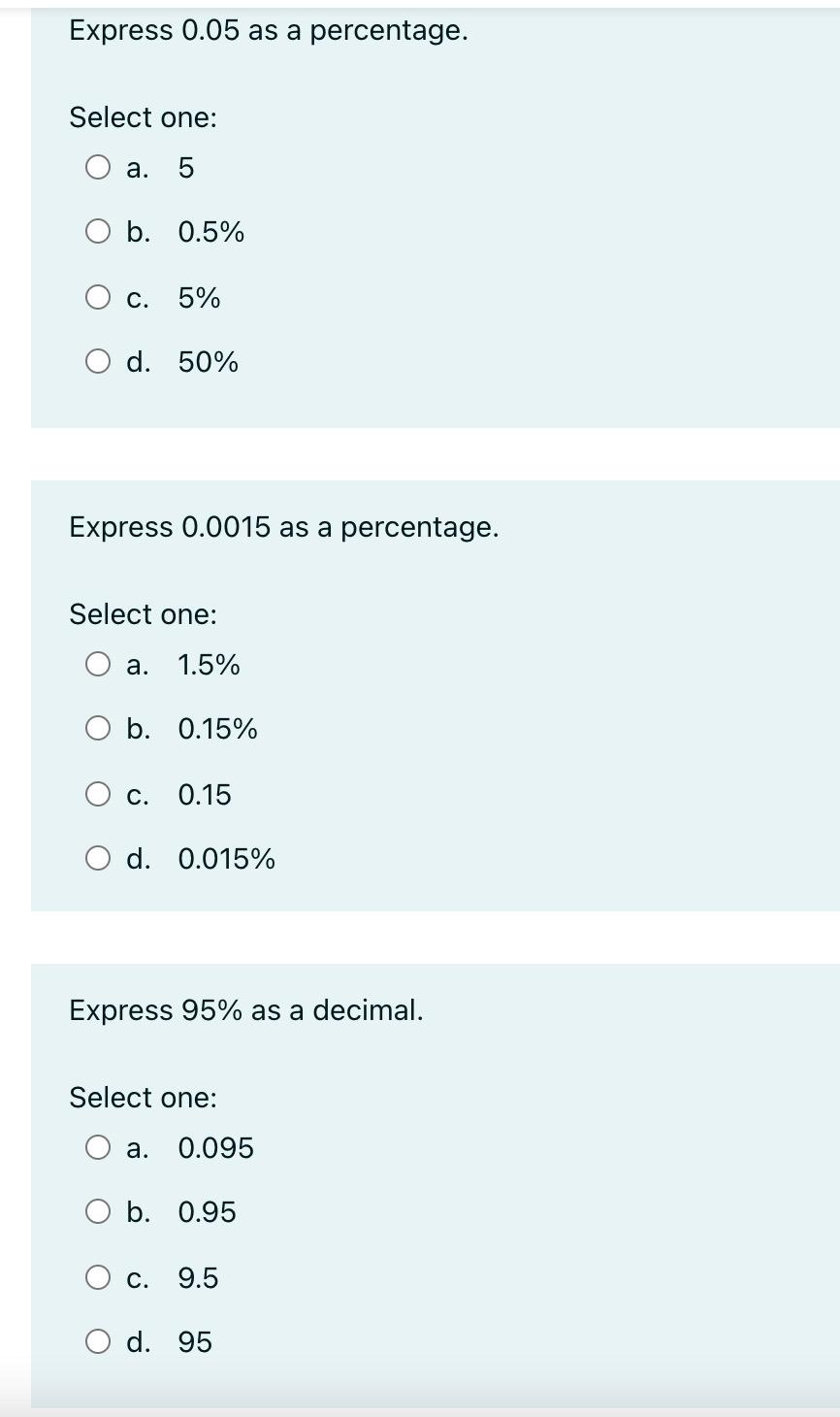Choose the 0.5% radio option
840x1417 pixels.
98,232
